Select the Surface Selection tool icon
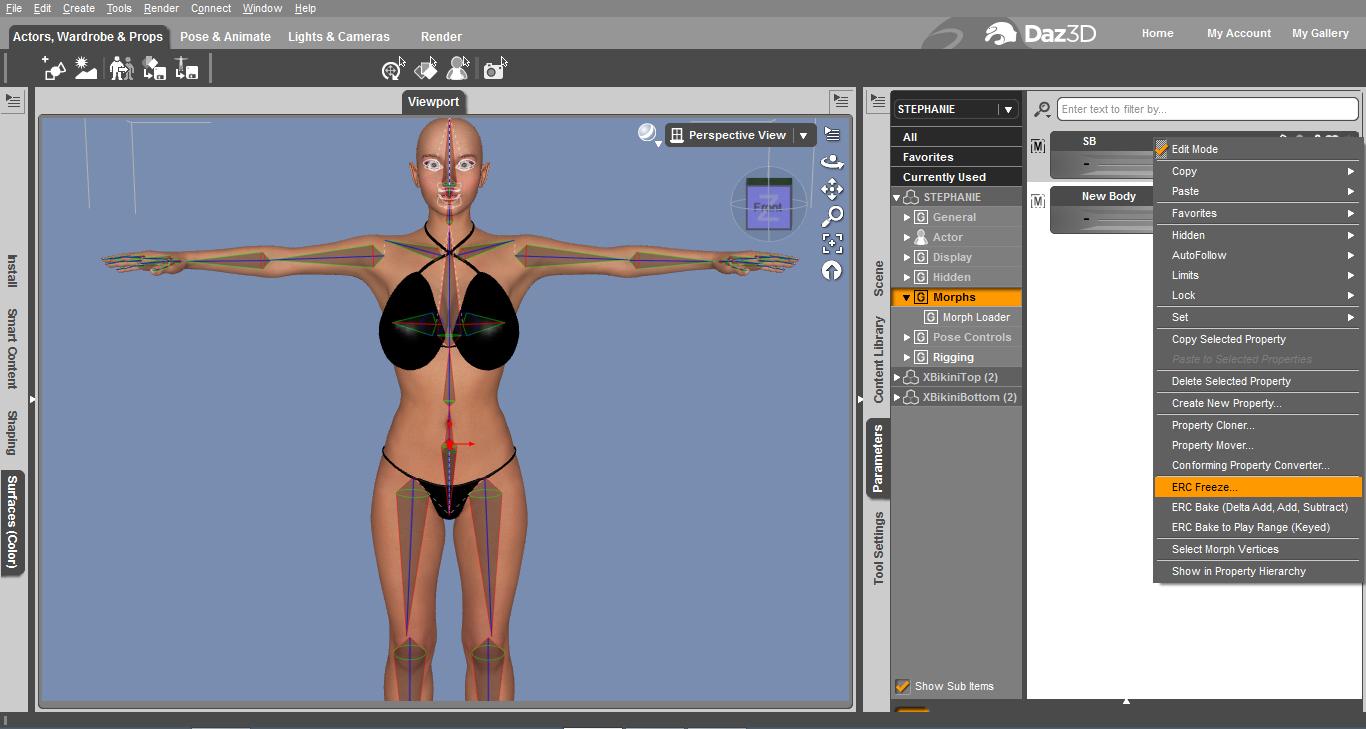 [x=426, y=68]
